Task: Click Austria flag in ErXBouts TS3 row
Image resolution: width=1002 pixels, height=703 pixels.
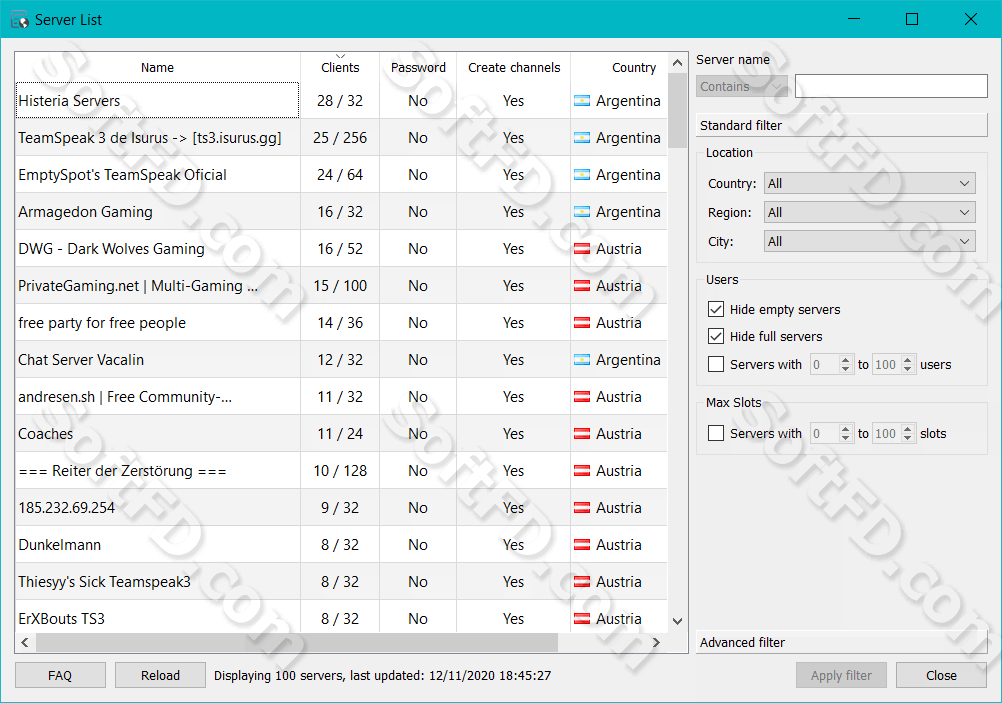Action: tap(582, 619)
